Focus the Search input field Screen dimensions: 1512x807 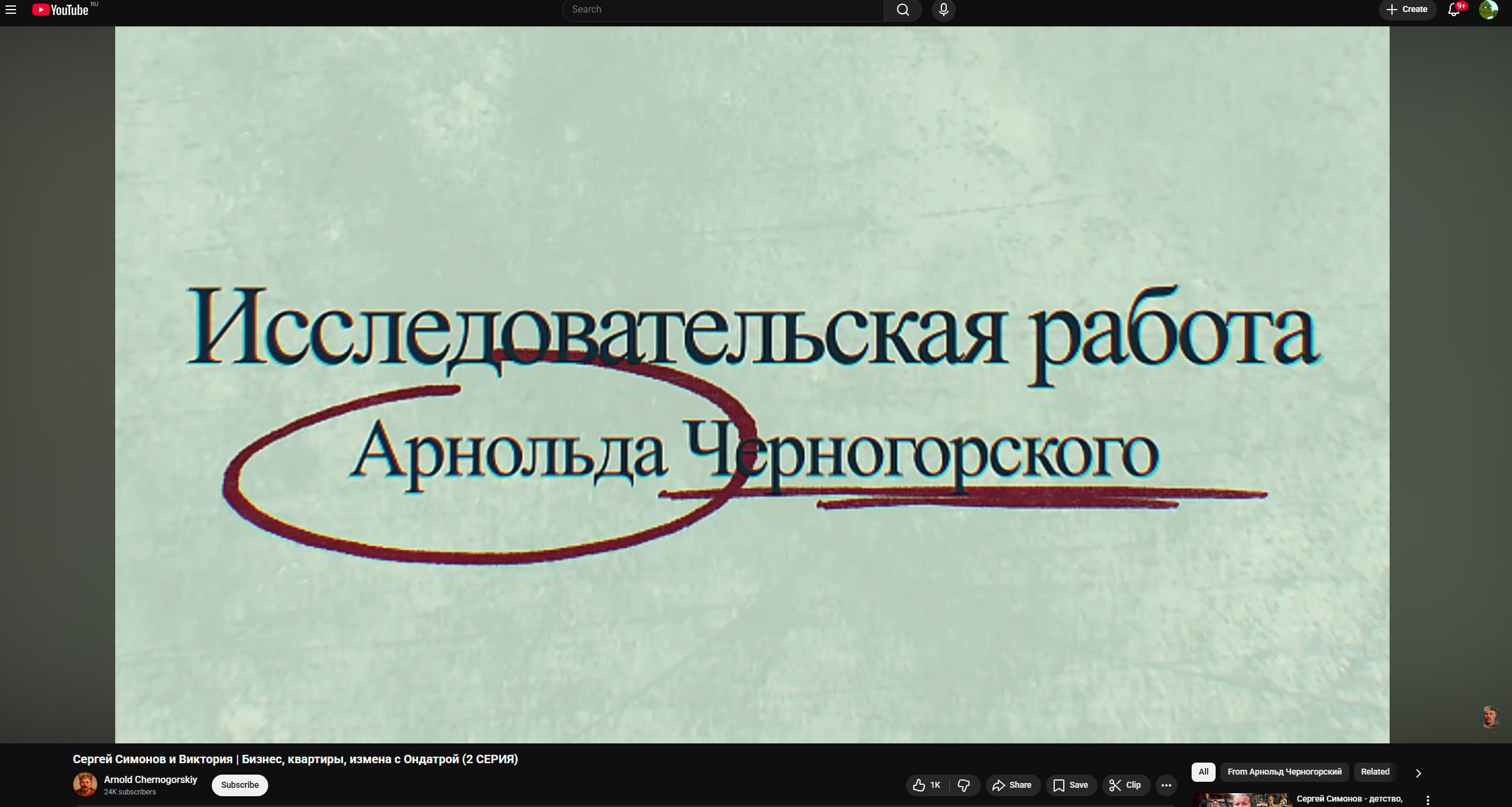[x=723, y=10]
